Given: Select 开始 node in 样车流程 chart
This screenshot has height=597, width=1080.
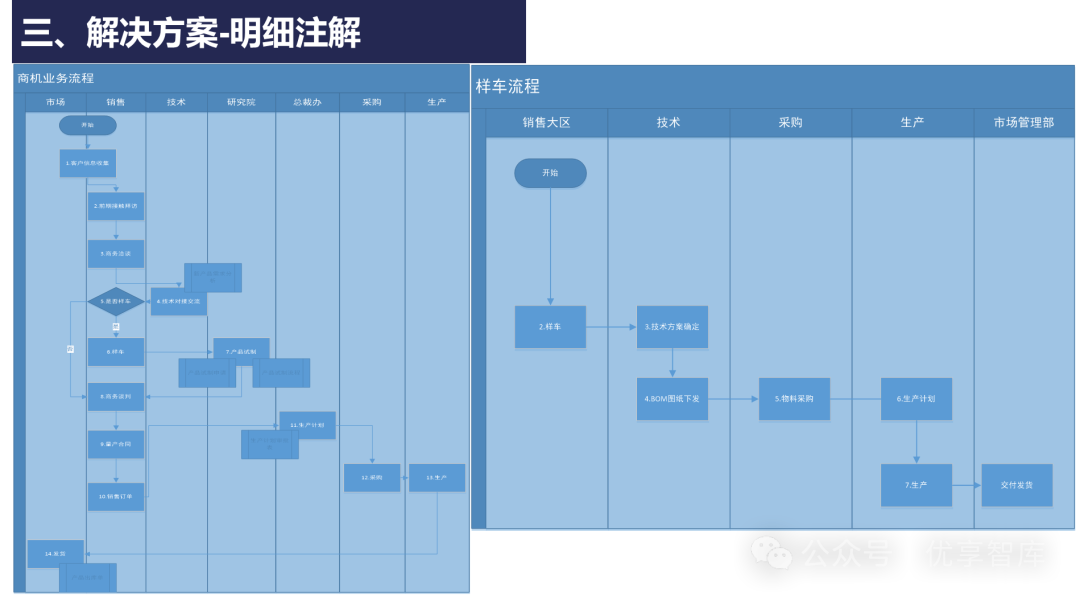Looking at the screenshot, I should click(x=550, y=173).
